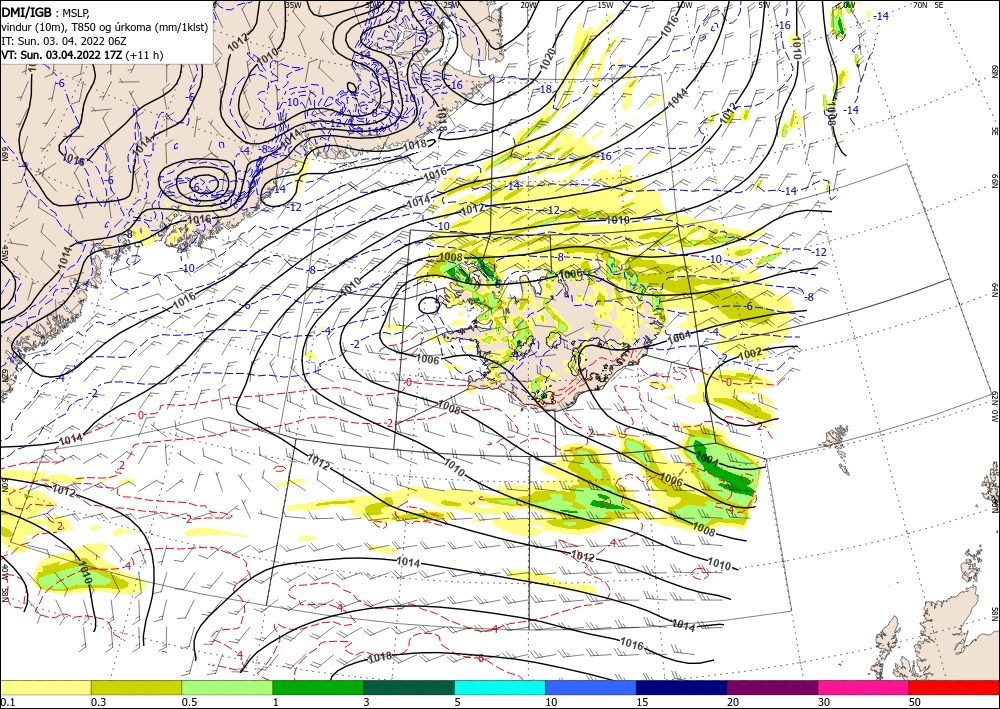Click the 'VT: Sun. 03.04.2022 17Z (+11 h)' line
The image size is (1000, 709).
pos(82,55)
